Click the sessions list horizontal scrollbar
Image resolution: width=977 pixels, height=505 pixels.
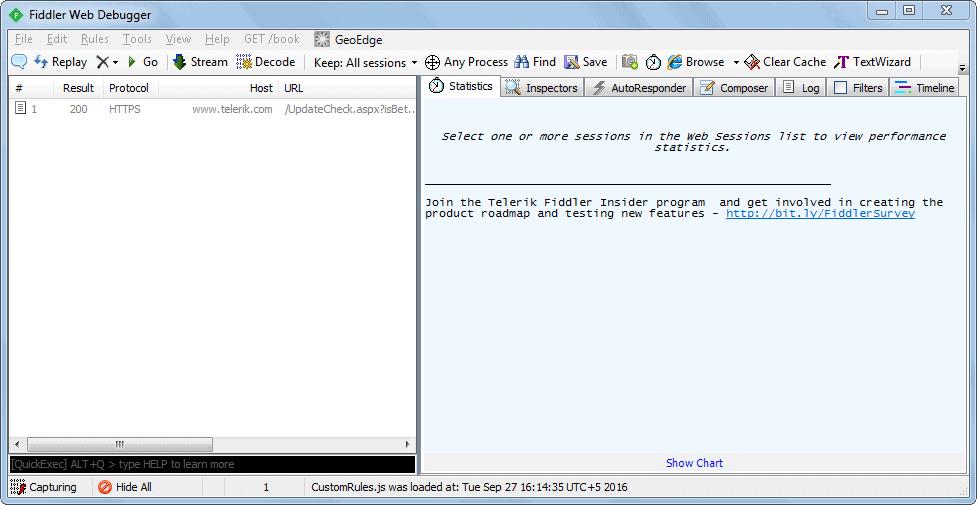120,444
